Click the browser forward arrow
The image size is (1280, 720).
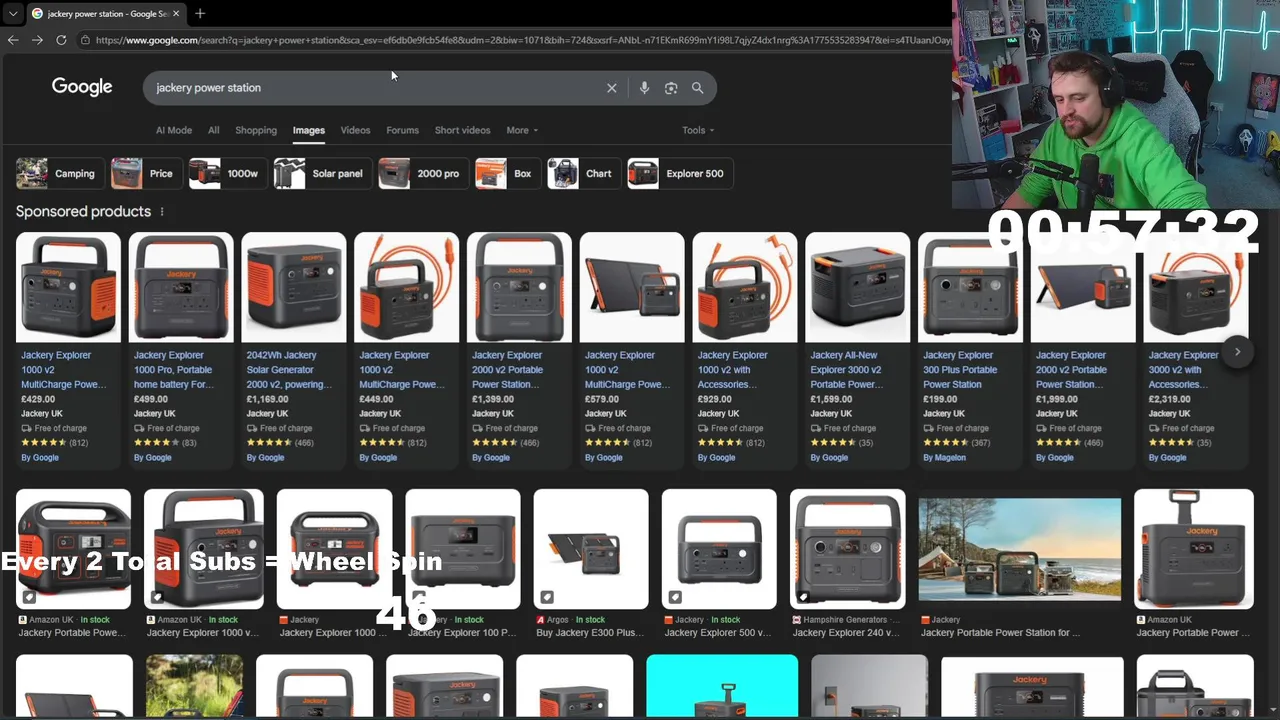37,40
